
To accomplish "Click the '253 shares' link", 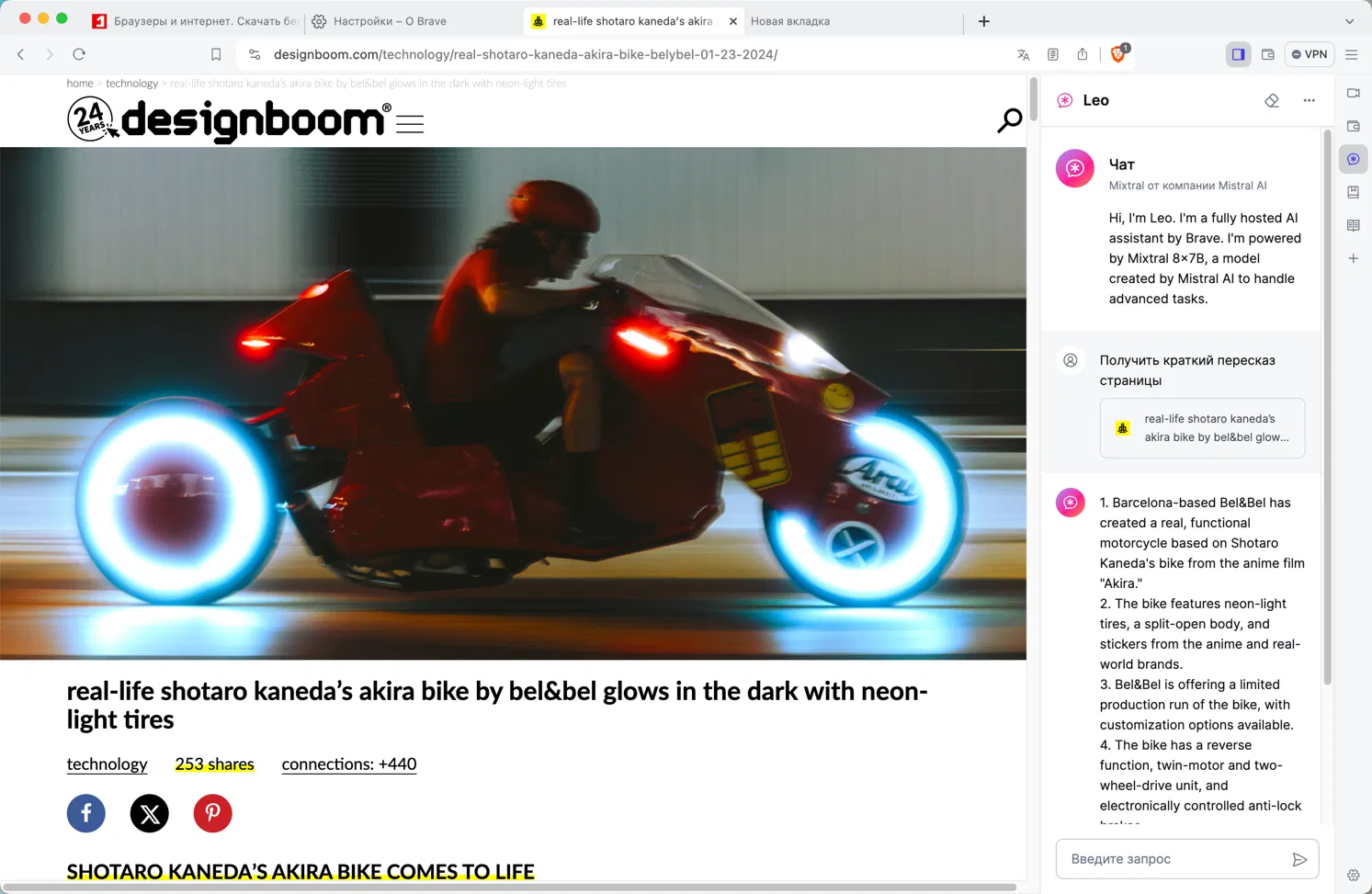I will click(214, 764).
